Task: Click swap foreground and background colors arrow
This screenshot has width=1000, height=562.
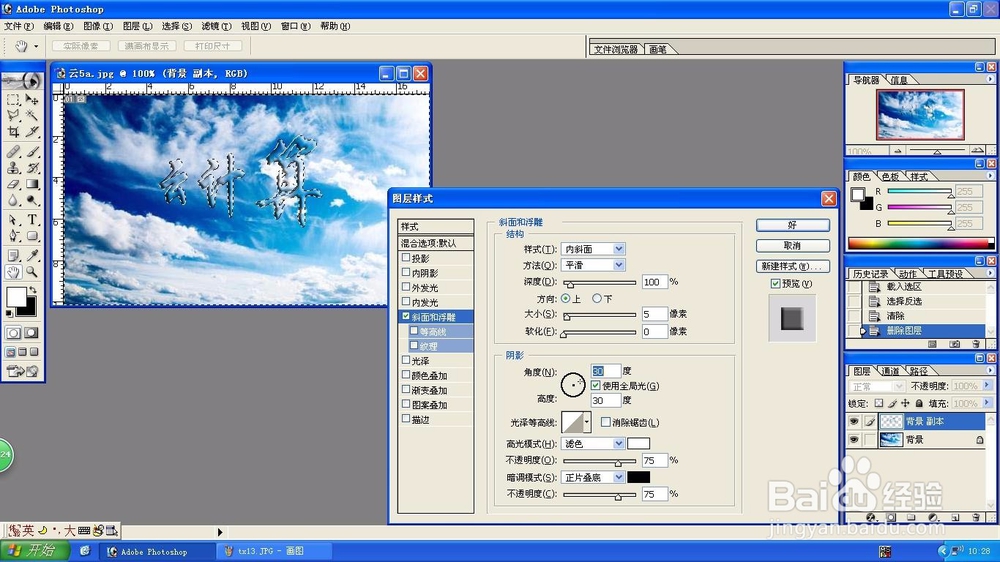Action: point(33,290)
